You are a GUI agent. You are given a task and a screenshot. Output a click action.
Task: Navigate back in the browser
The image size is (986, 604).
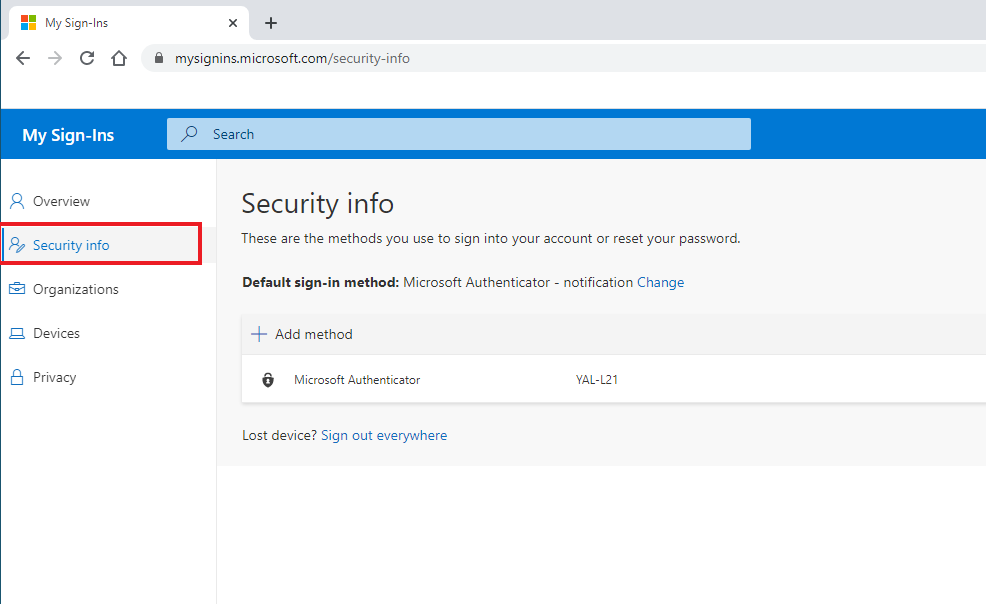[x=23, y=58]
